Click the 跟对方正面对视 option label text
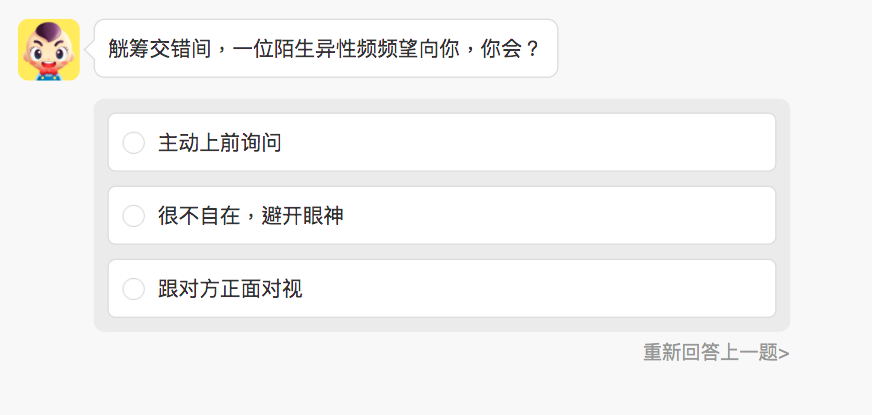872x415 pixels. click(x=230, y=289)
